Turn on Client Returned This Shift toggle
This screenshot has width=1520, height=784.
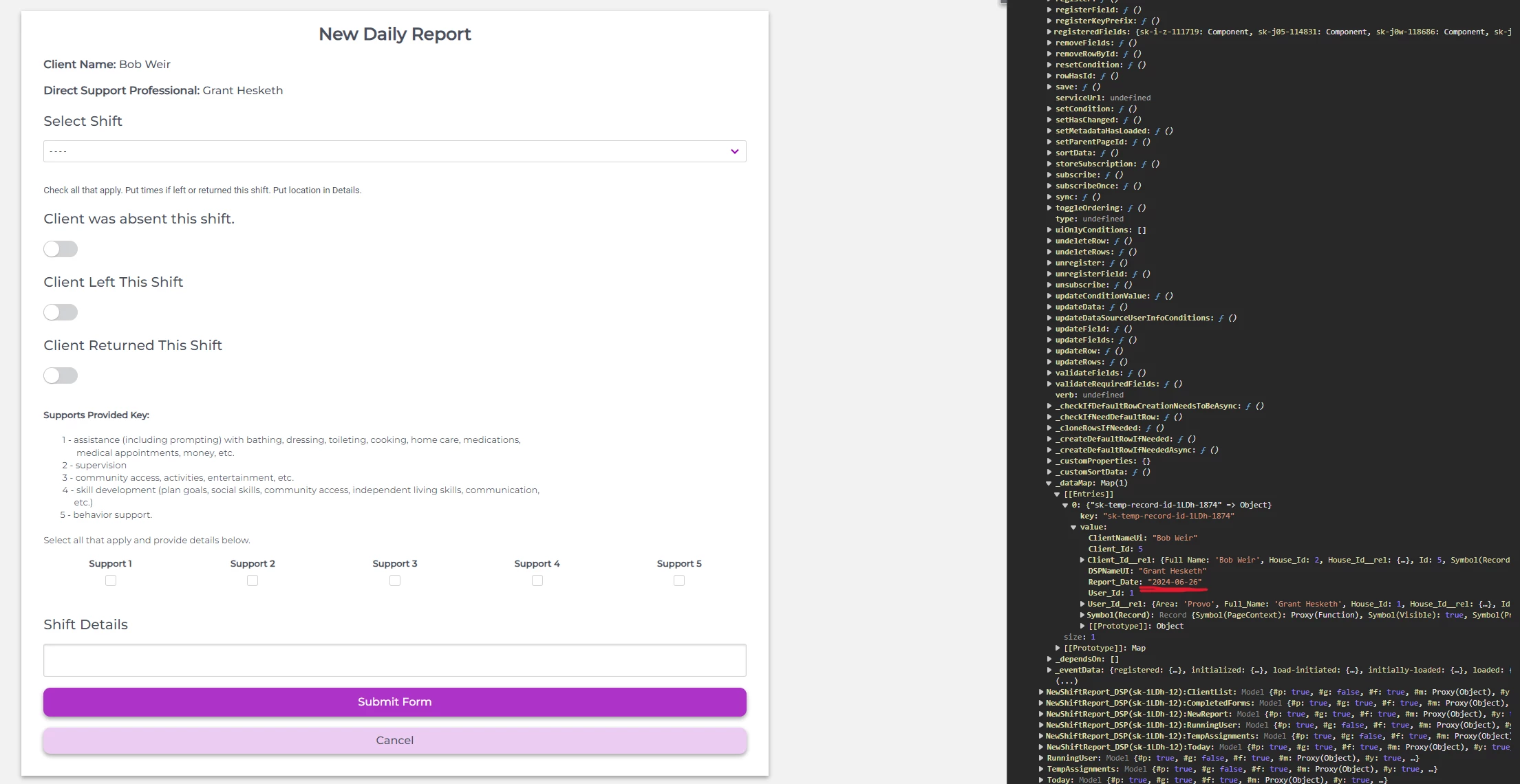point(61,375)
